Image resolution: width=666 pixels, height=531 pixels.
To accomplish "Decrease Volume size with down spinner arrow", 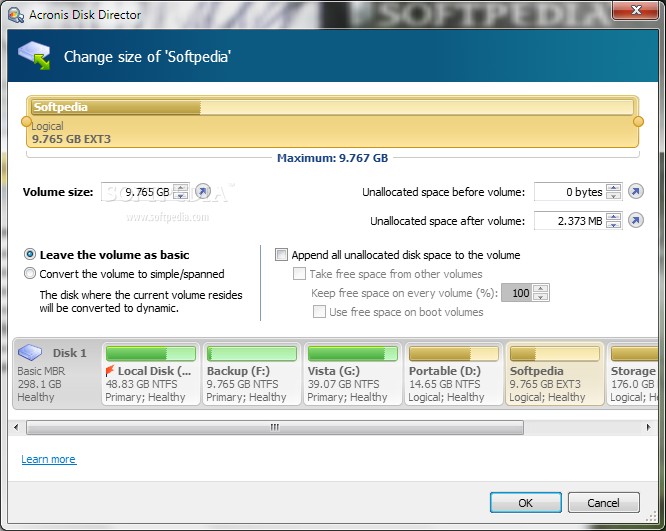I will (x=181, y=195).
